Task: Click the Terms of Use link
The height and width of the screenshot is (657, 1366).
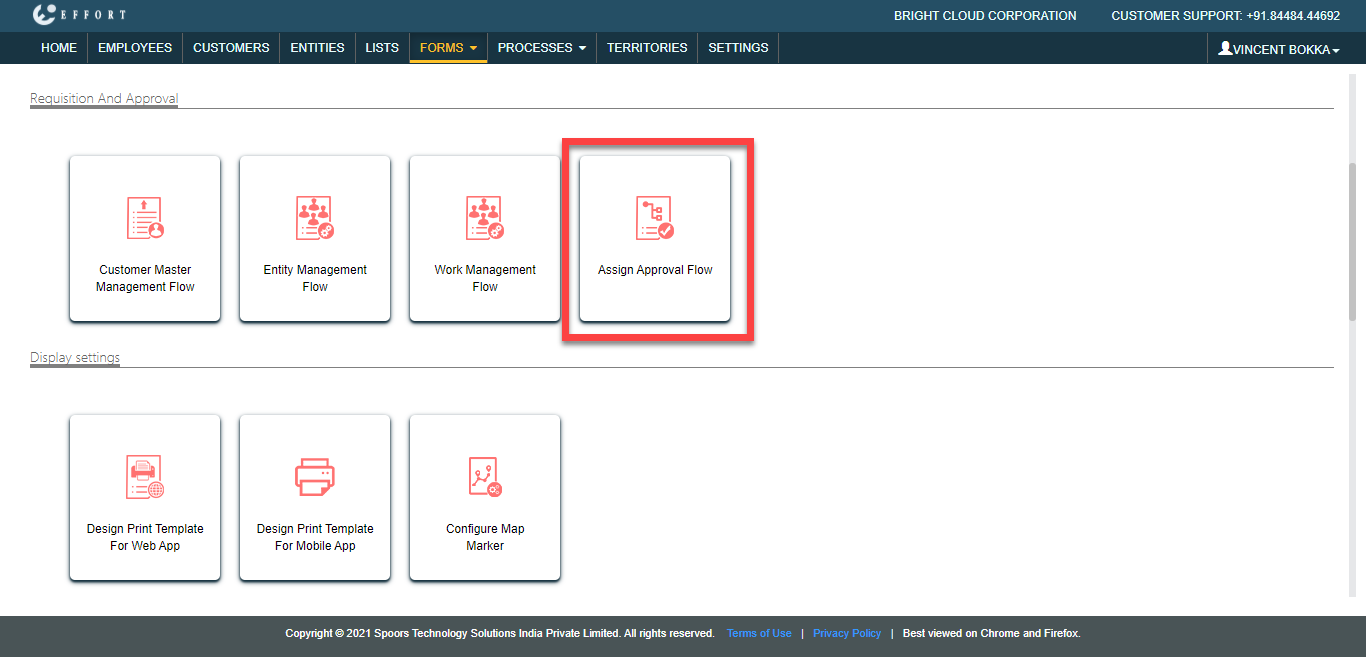Action: (759, 633)
